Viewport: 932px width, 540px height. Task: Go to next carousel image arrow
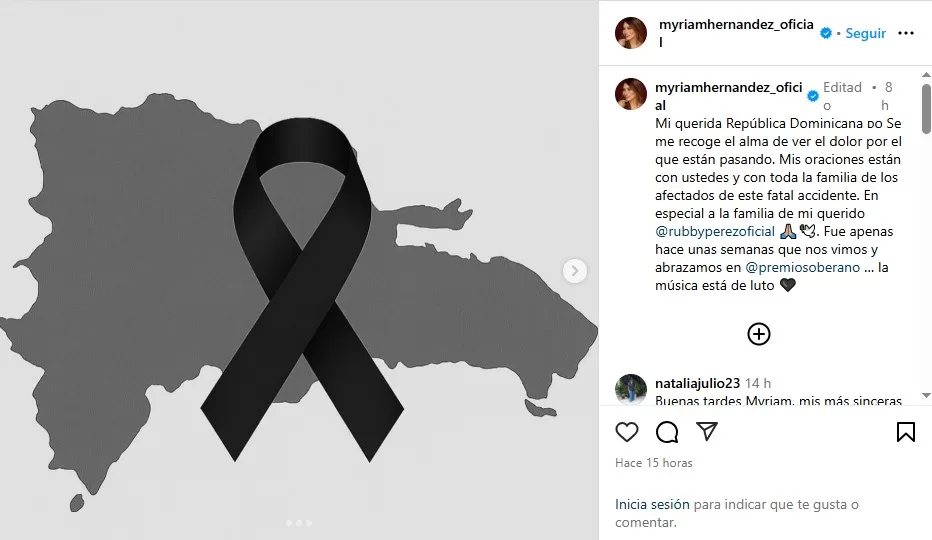(x=575, y=271)
